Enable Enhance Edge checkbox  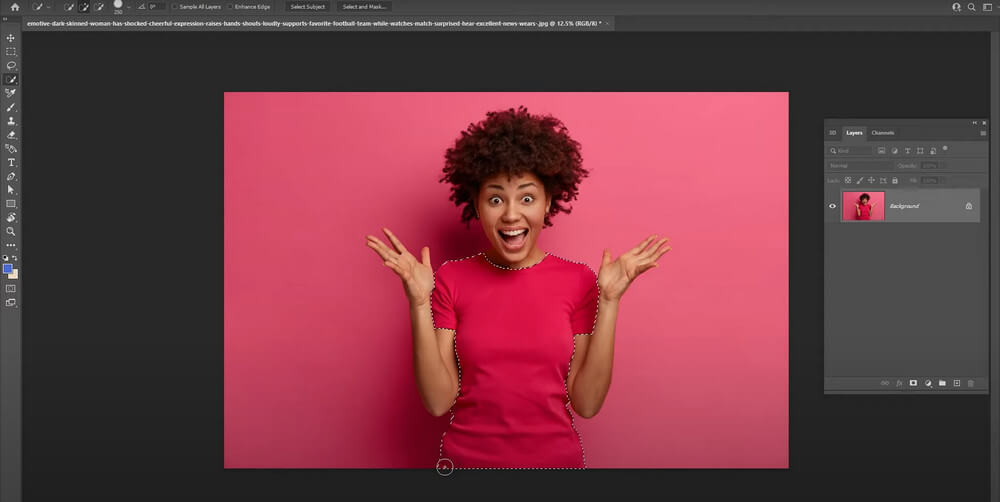point(230,7)
